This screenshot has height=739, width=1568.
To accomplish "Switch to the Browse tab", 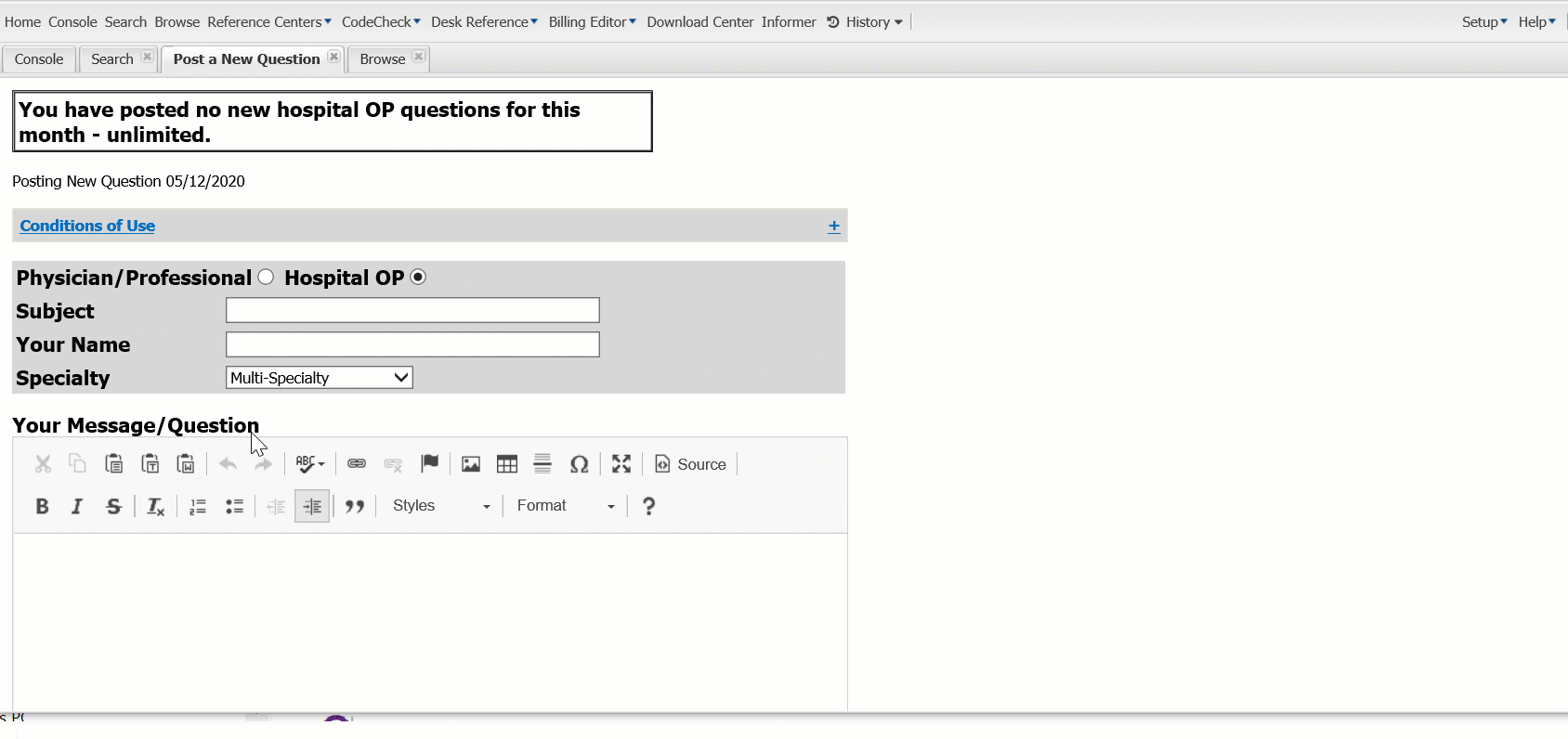I will coord(382,58).
